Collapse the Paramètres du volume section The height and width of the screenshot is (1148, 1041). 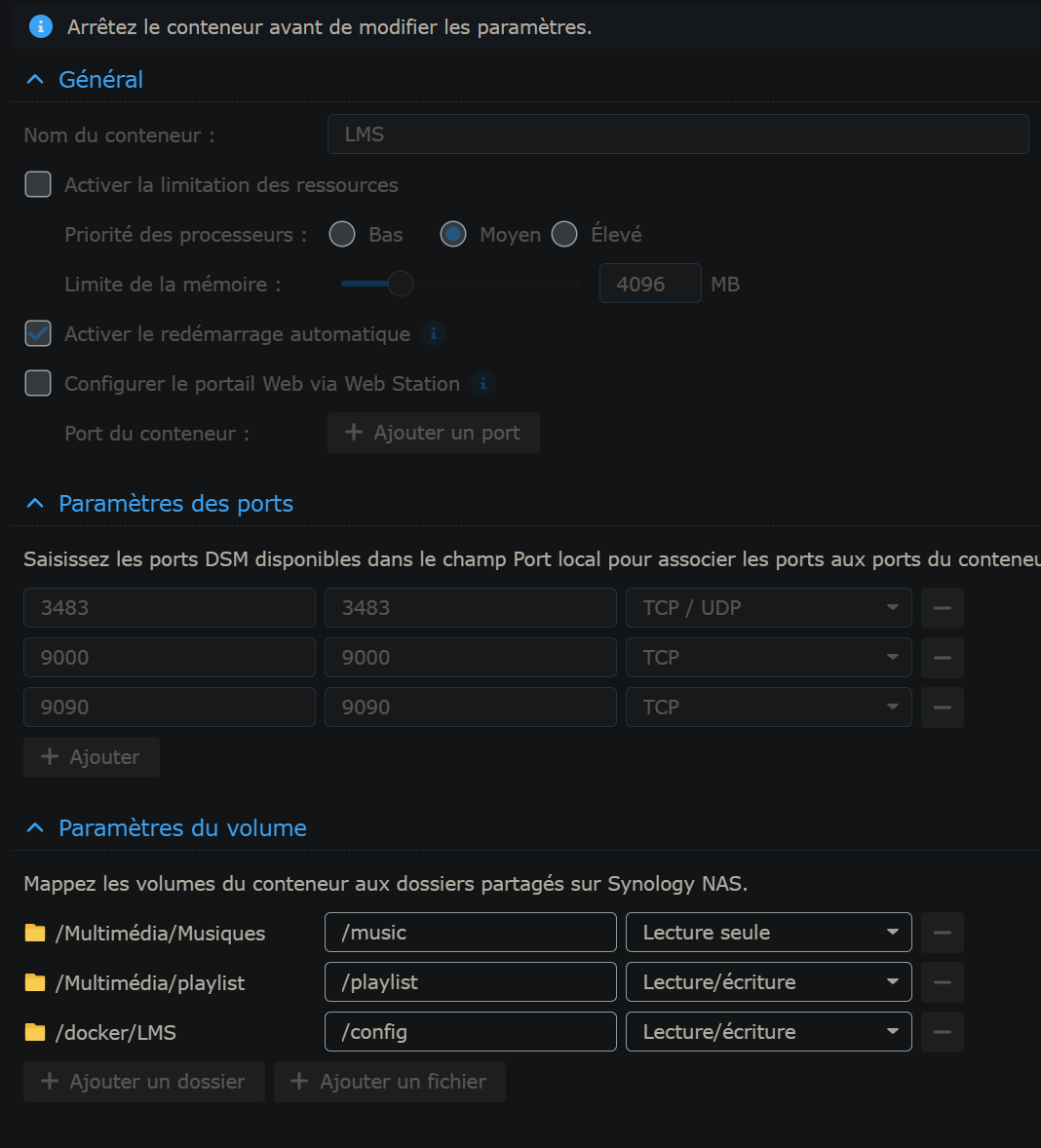[36, 828]
